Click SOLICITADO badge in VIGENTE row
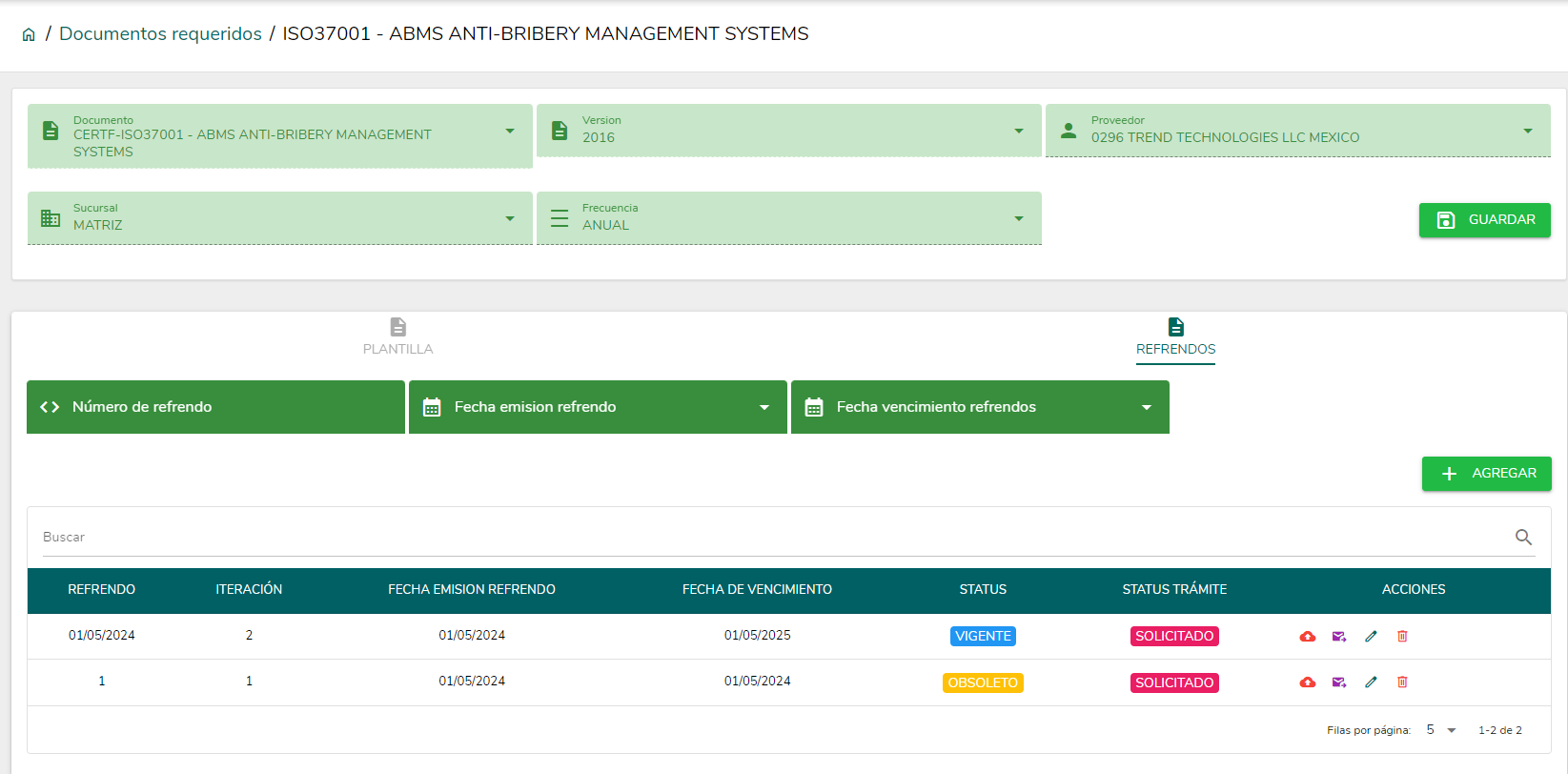Screen dimensions: 1568x774 click(1174, 637)
